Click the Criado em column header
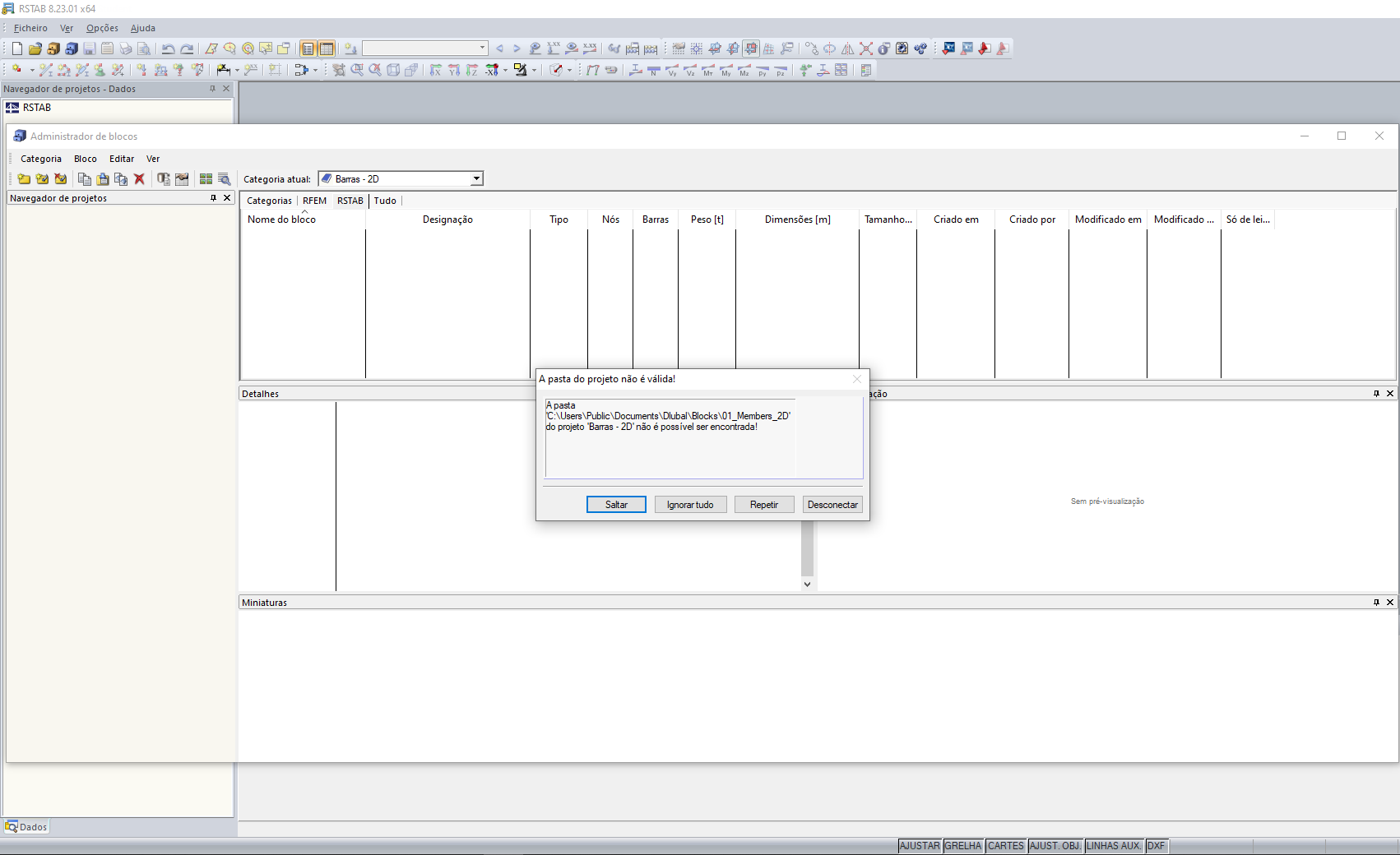This screenshot has width=1400, height=855. [956, 220]
